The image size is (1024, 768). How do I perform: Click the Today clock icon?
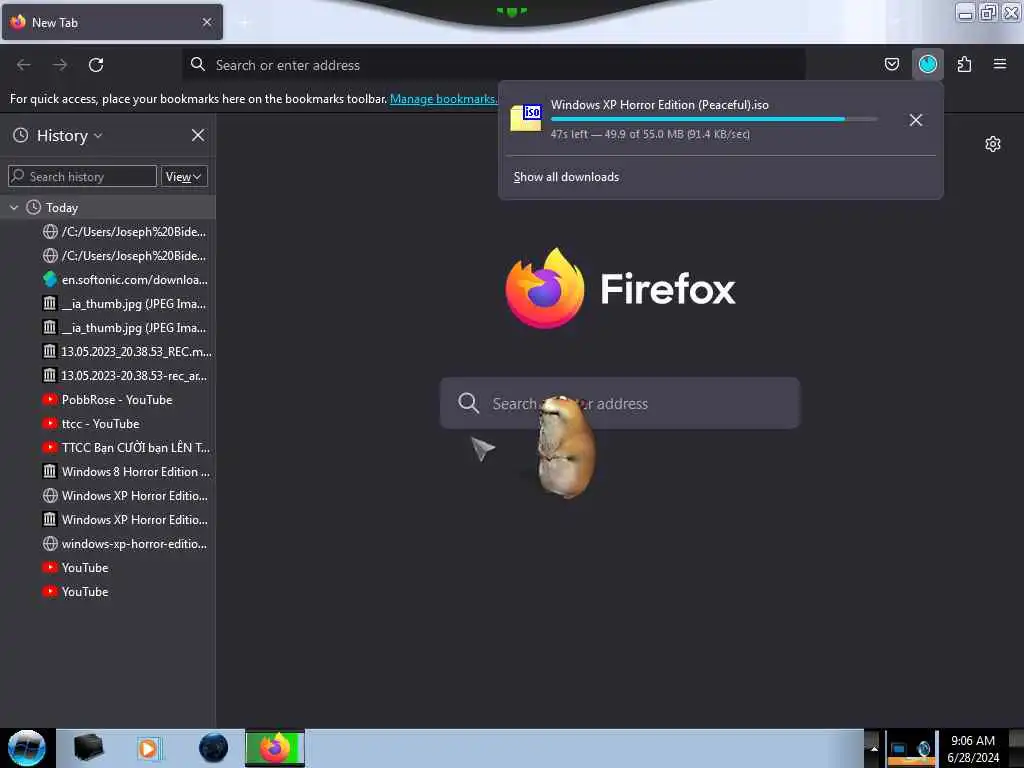click(x=33, y=208)
